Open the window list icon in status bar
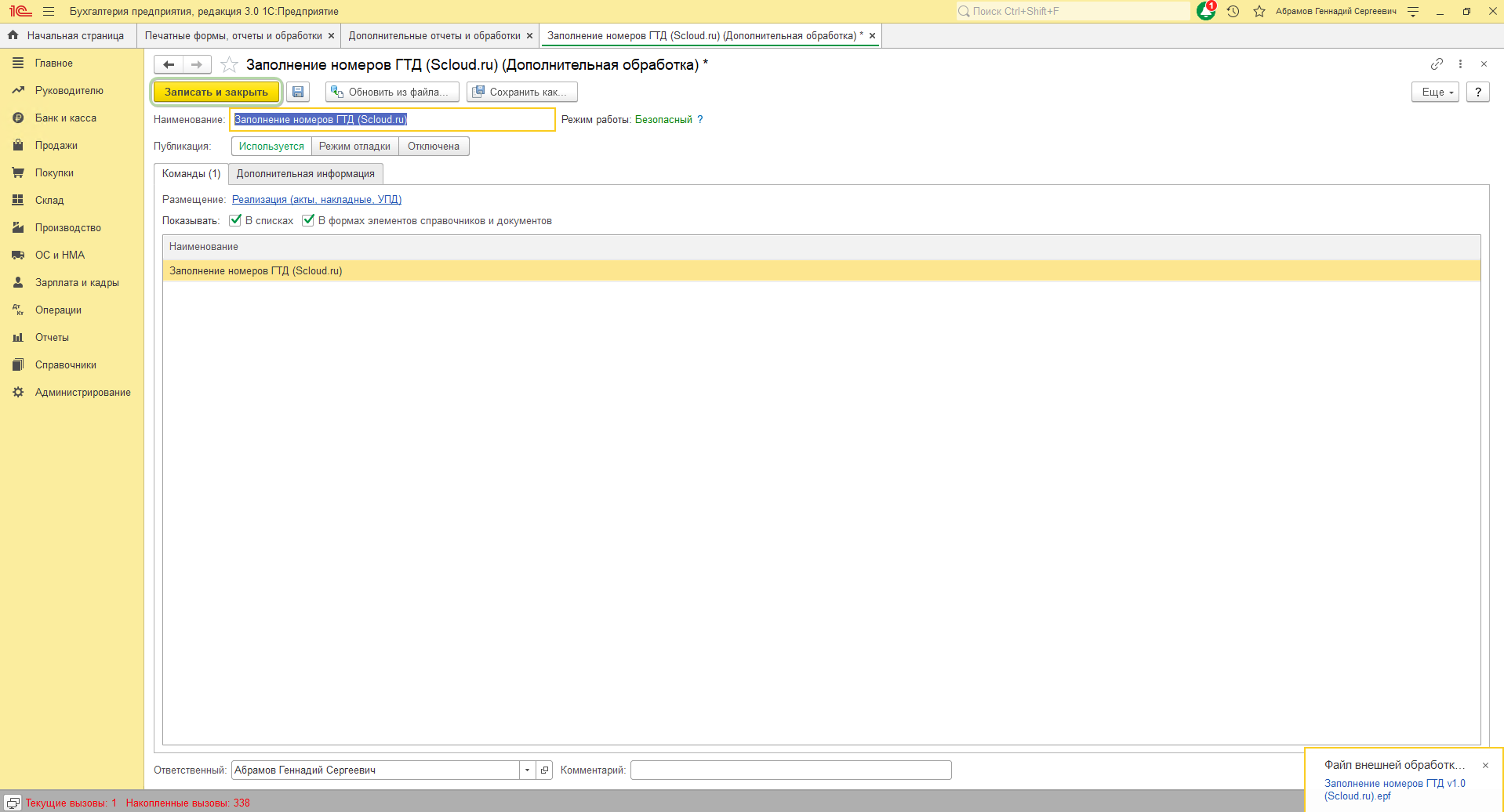The width and height of the screenshot is (1504, 812). coord(13,803)
